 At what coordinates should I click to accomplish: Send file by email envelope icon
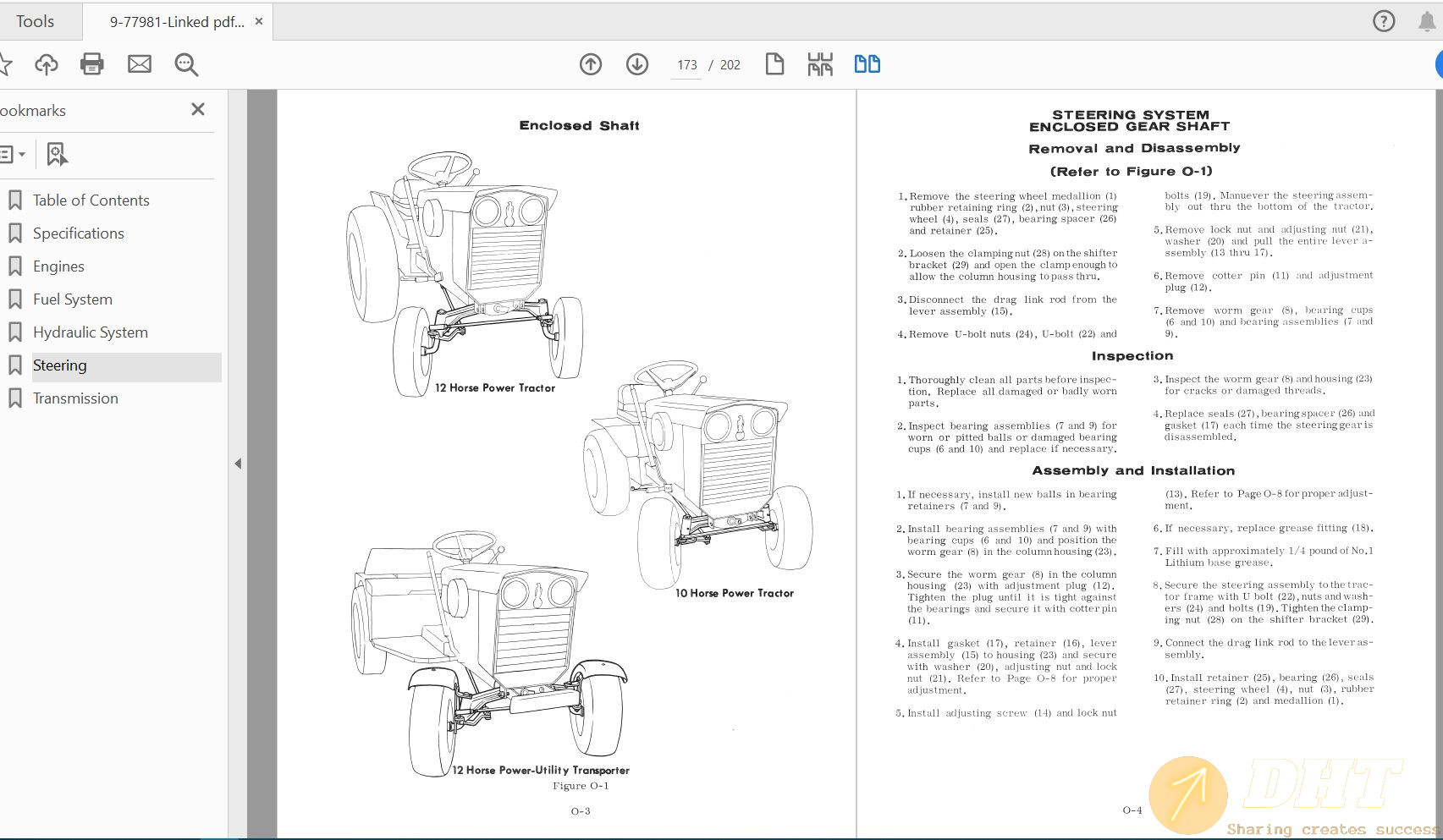point(140,64)
